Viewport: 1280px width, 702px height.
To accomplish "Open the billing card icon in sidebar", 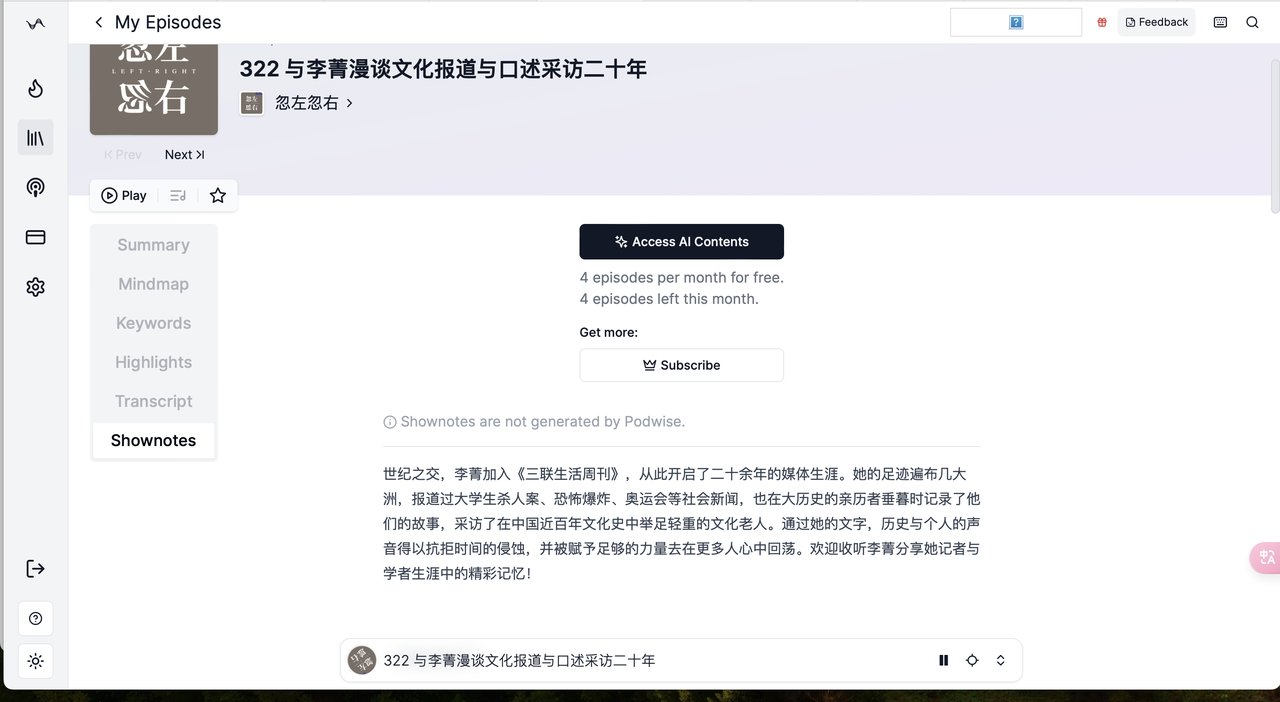I will [35, 237].
